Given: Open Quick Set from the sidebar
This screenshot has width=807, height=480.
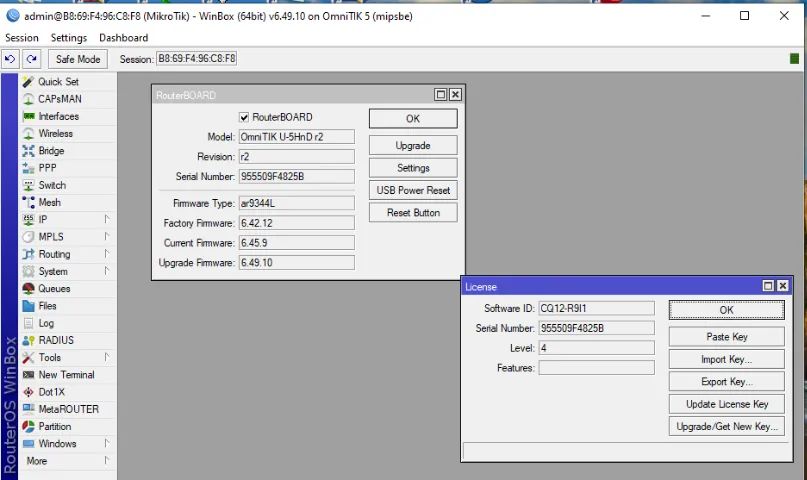Looking at the screenshot, I should 58,82.
